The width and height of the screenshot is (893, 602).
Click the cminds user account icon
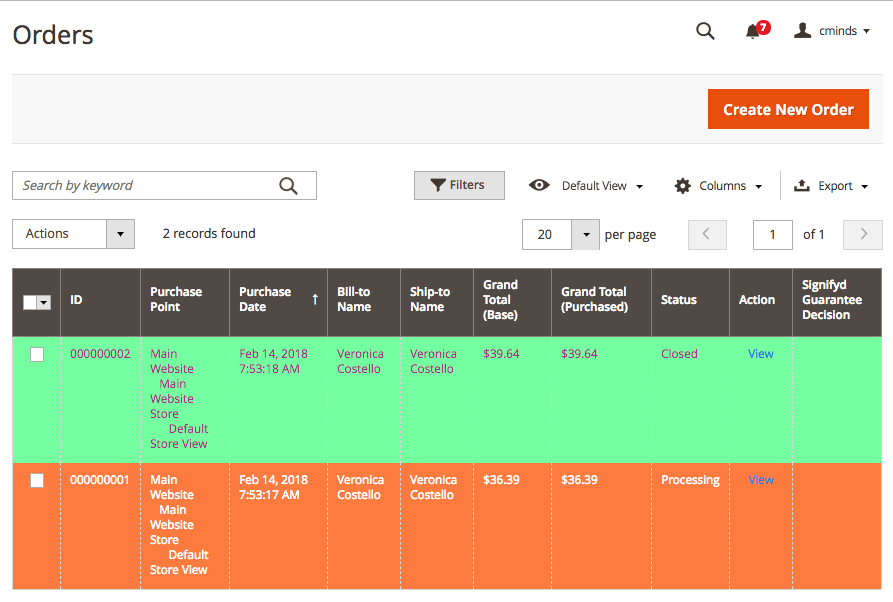point(802,31)
